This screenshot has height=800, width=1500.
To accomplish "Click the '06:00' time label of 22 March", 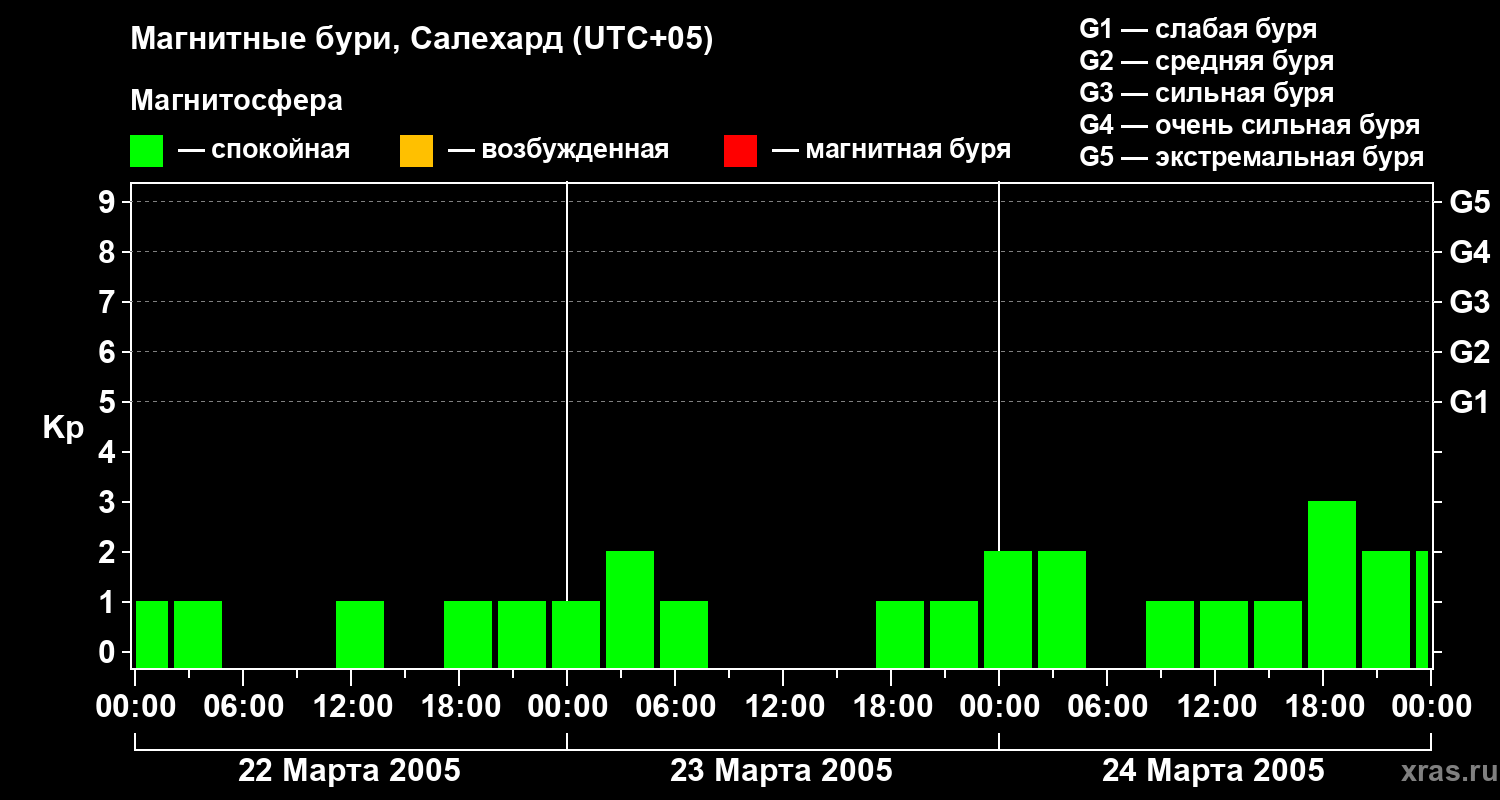I will coord(243,707).
